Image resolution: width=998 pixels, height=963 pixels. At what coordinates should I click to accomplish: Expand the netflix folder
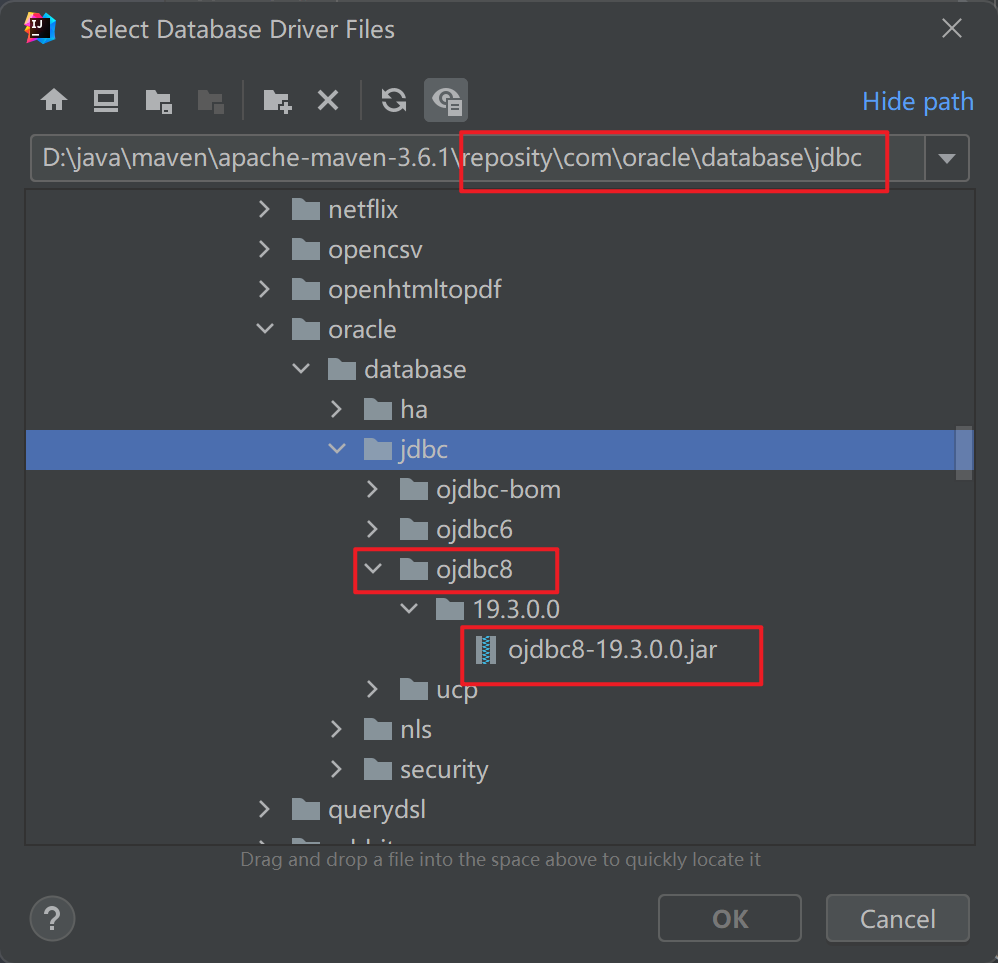click(x=265, y=209)
